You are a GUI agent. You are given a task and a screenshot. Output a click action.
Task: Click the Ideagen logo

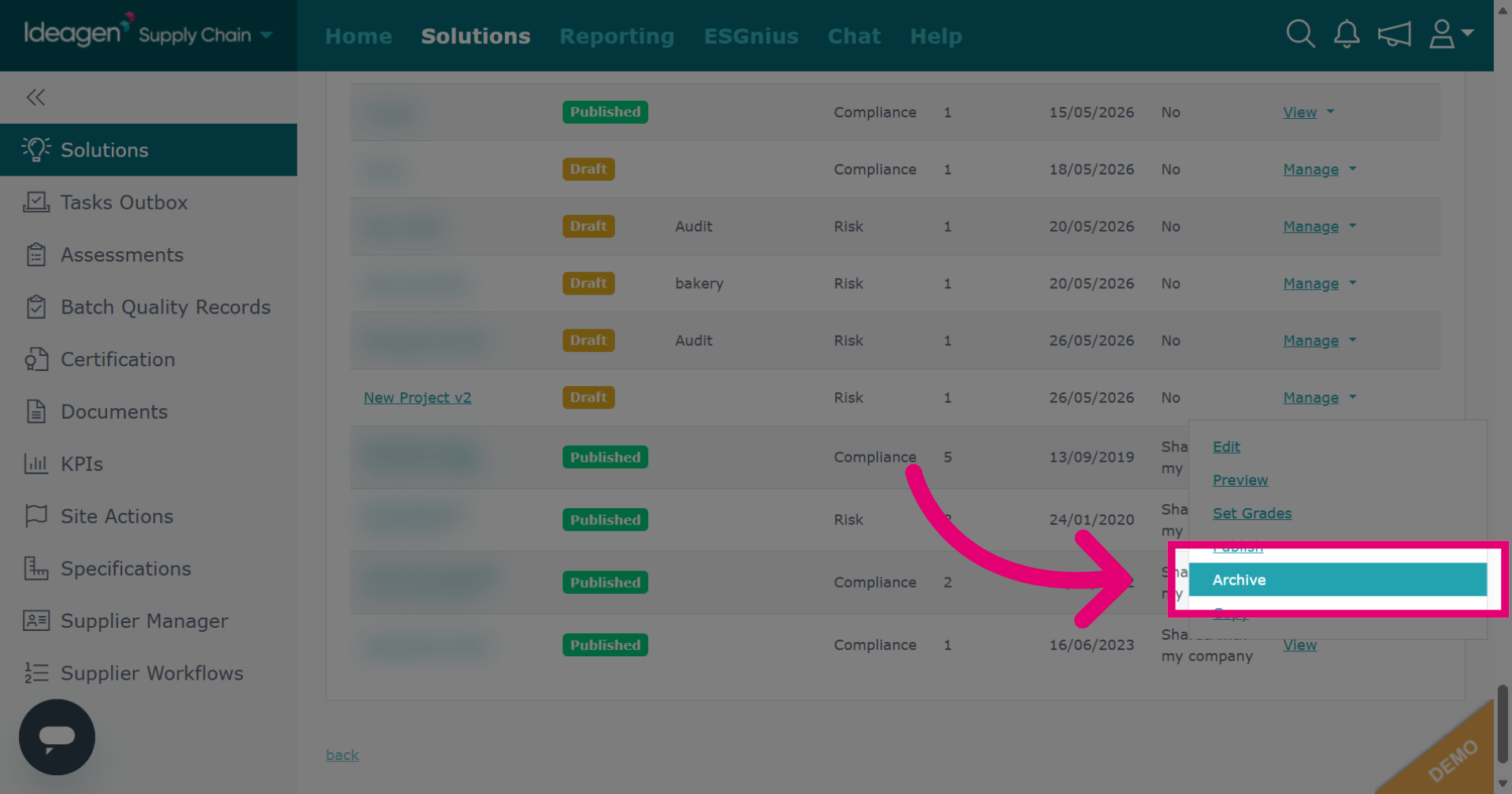(x=79, y=32)
